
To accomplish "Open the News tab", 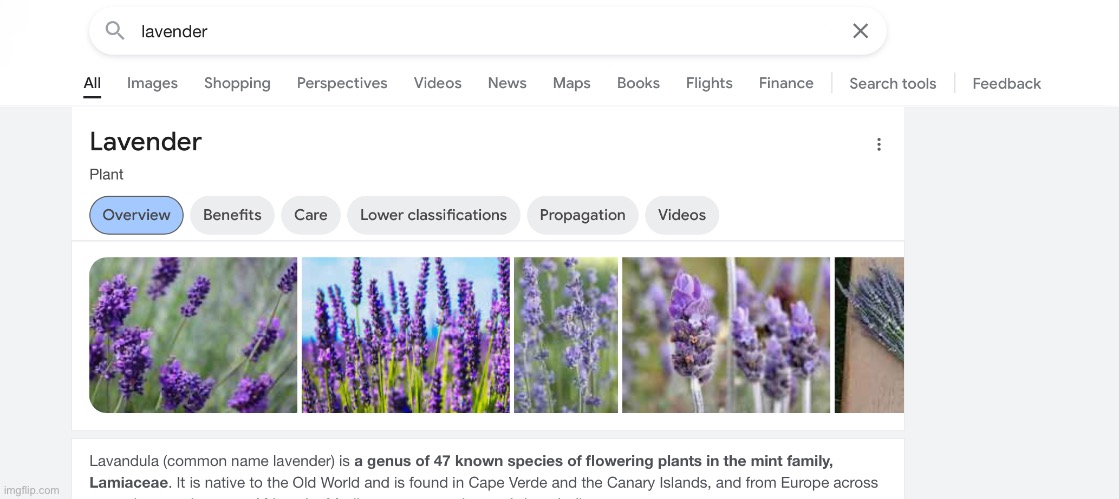I will click(507, 83).
